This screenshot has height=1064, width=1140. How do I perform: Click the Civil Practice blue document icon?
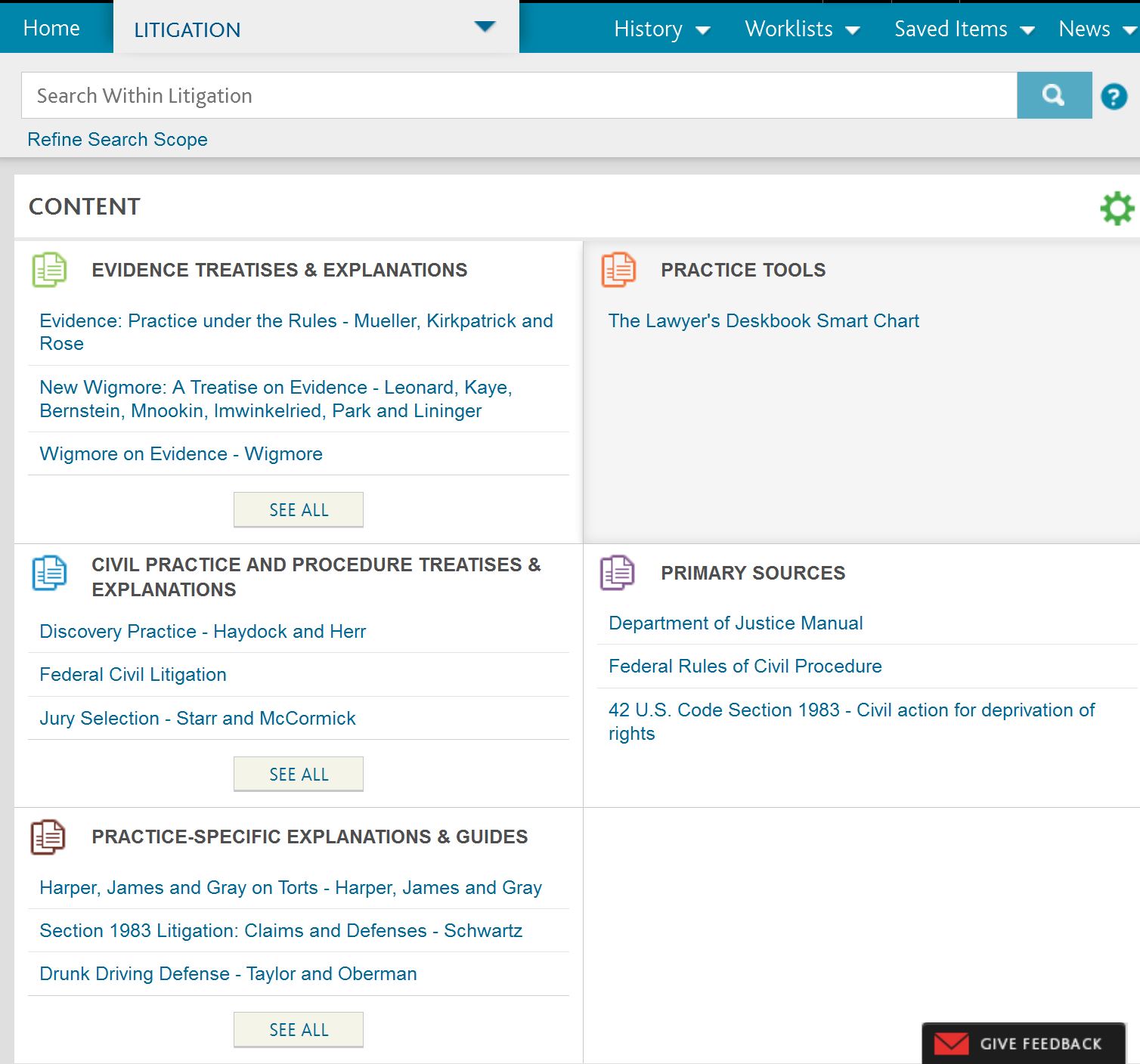point(49,573)
